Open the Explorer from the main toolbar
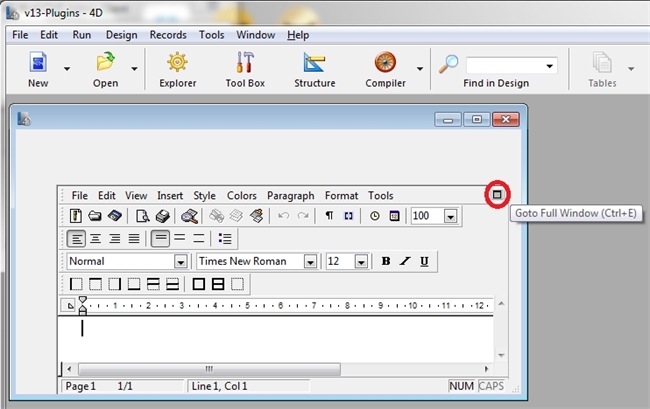650x409 pixels. click(x=177, y=70)
